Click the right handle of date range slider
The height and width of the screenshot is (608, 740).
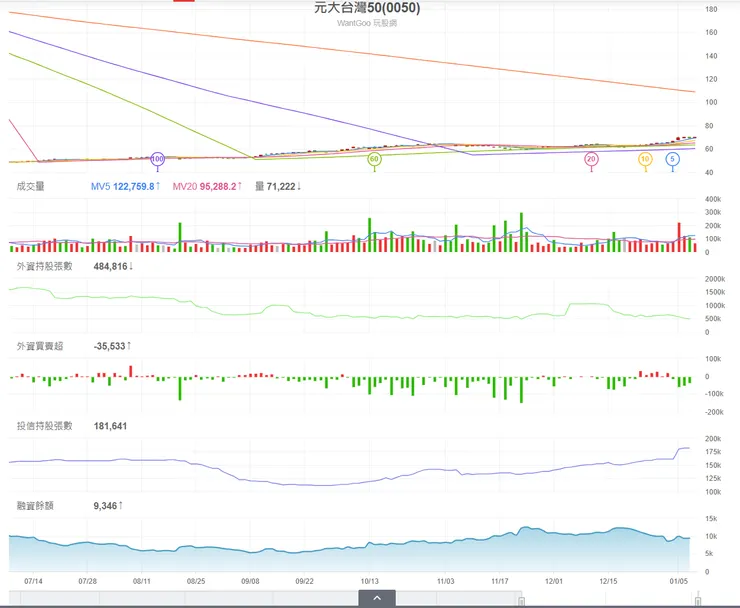[698, 601]
